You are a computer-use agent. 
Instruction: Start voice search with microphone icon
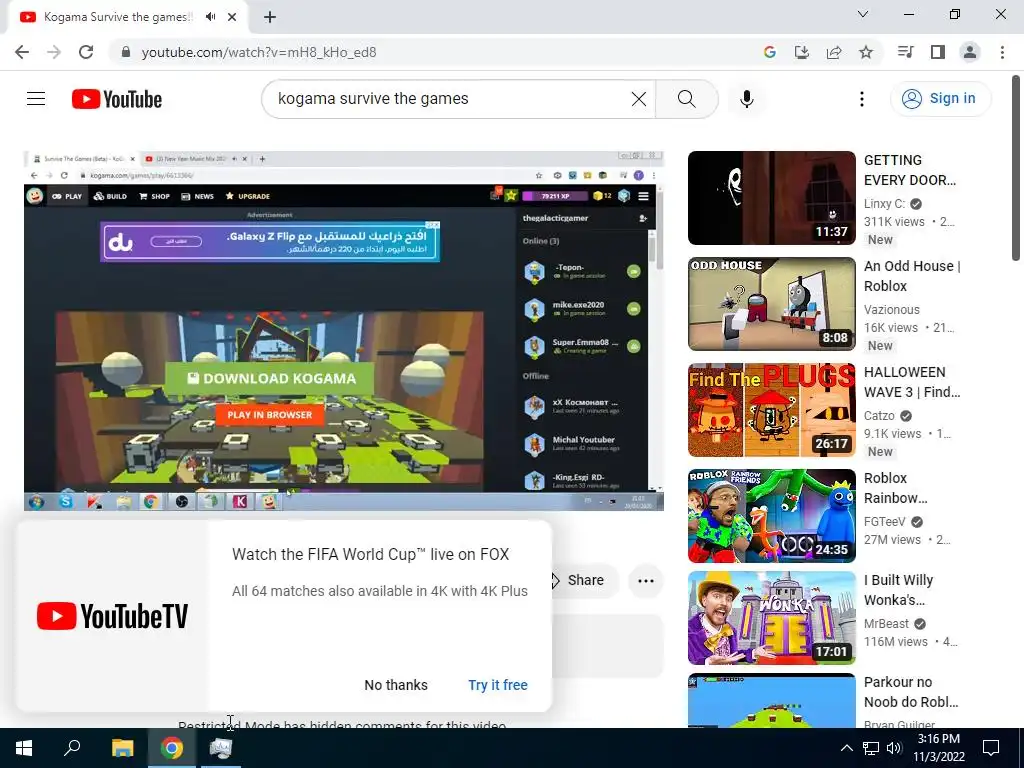point(746,99)
